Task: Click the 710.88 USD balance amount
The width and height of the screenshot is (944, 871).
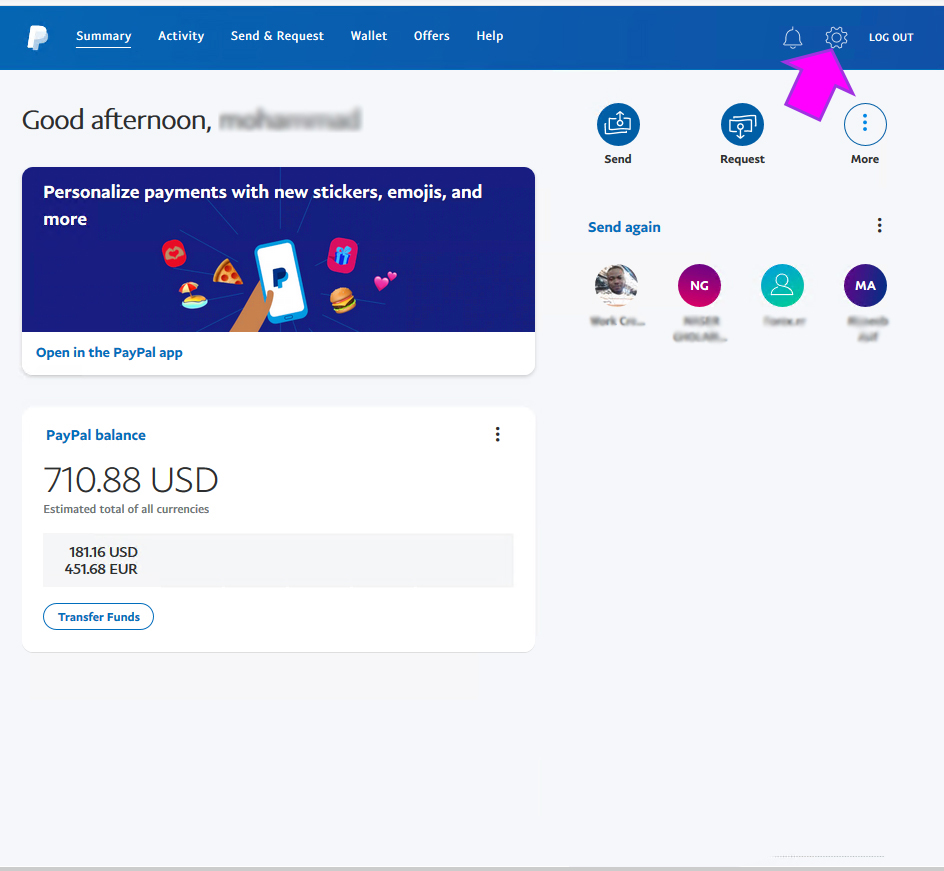Action: coord(131,480)
